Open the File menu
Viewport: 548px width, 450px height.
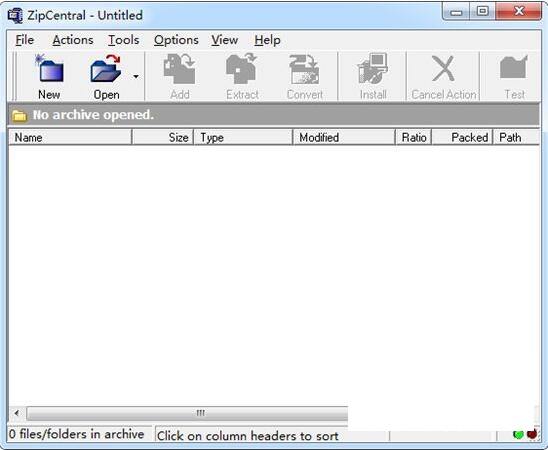(x=25, y=40)
